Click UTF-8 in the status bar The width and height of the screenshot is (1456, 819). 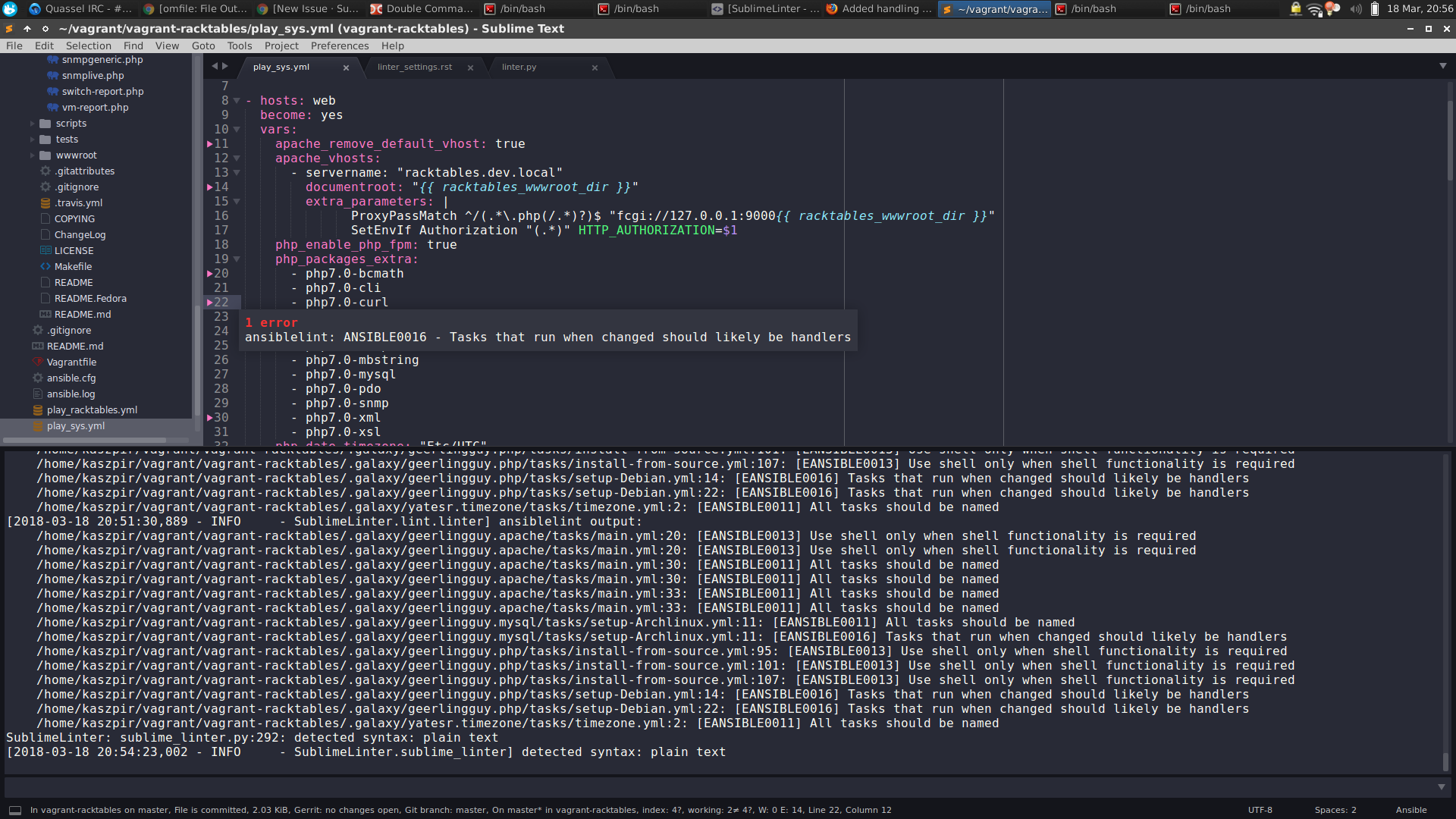[x=1260, y=809]
